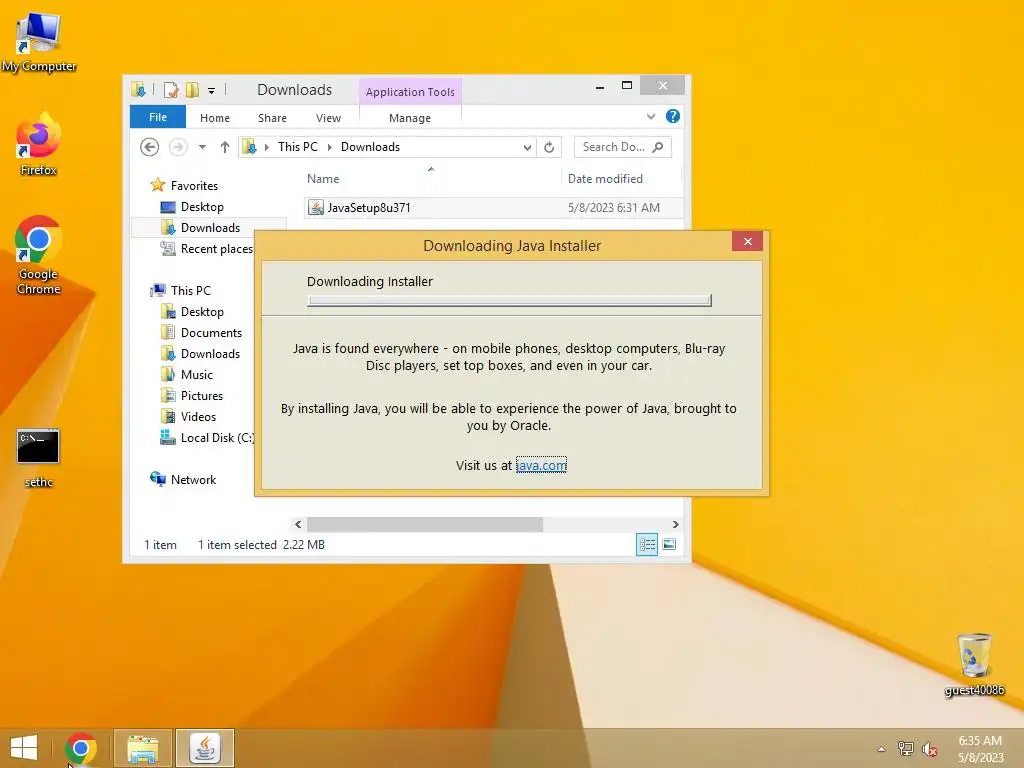The width and height of the screenshot is (1024, 768).
Task: Collapse the Explorer ribbon chevron
Action: 650,117
